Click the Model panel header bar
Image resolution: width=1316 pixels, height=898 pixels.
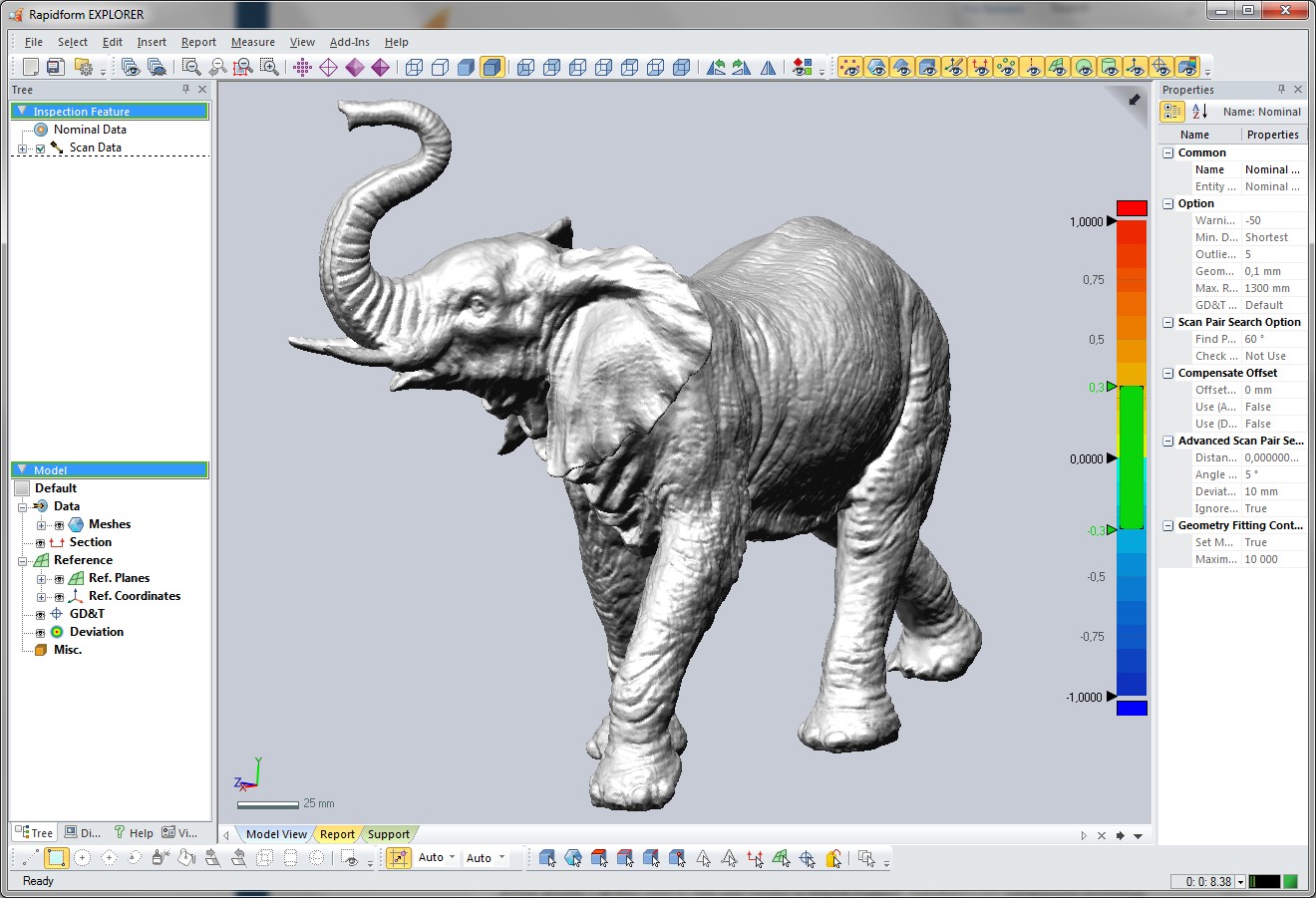(110, 470)
